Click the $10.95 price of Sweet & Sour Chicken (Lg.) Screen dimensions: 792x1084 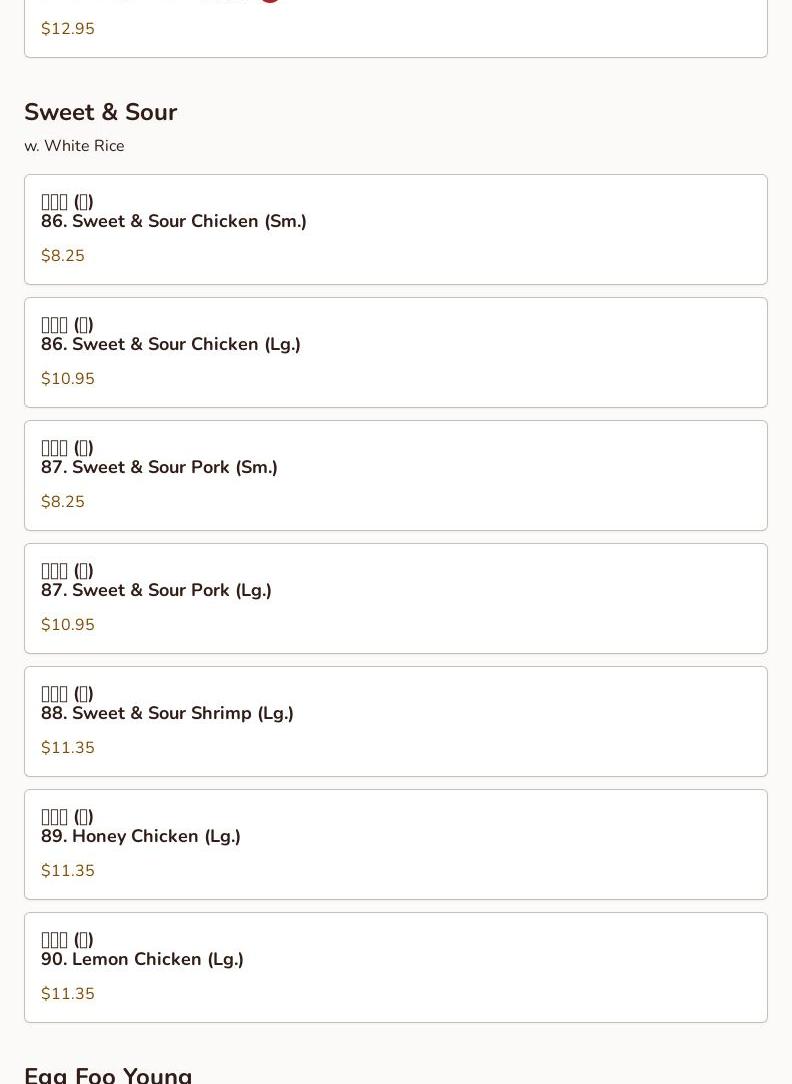68,379
